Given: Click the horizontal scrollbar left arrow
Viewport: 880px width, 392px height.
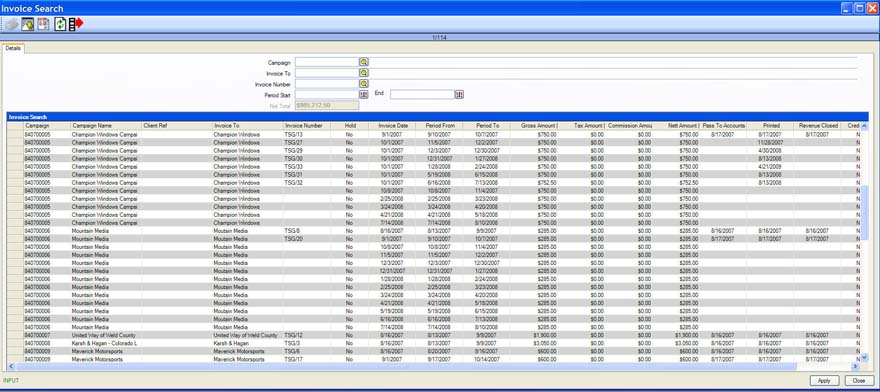Looking at the screenshot, I should [x=12, y=366].
